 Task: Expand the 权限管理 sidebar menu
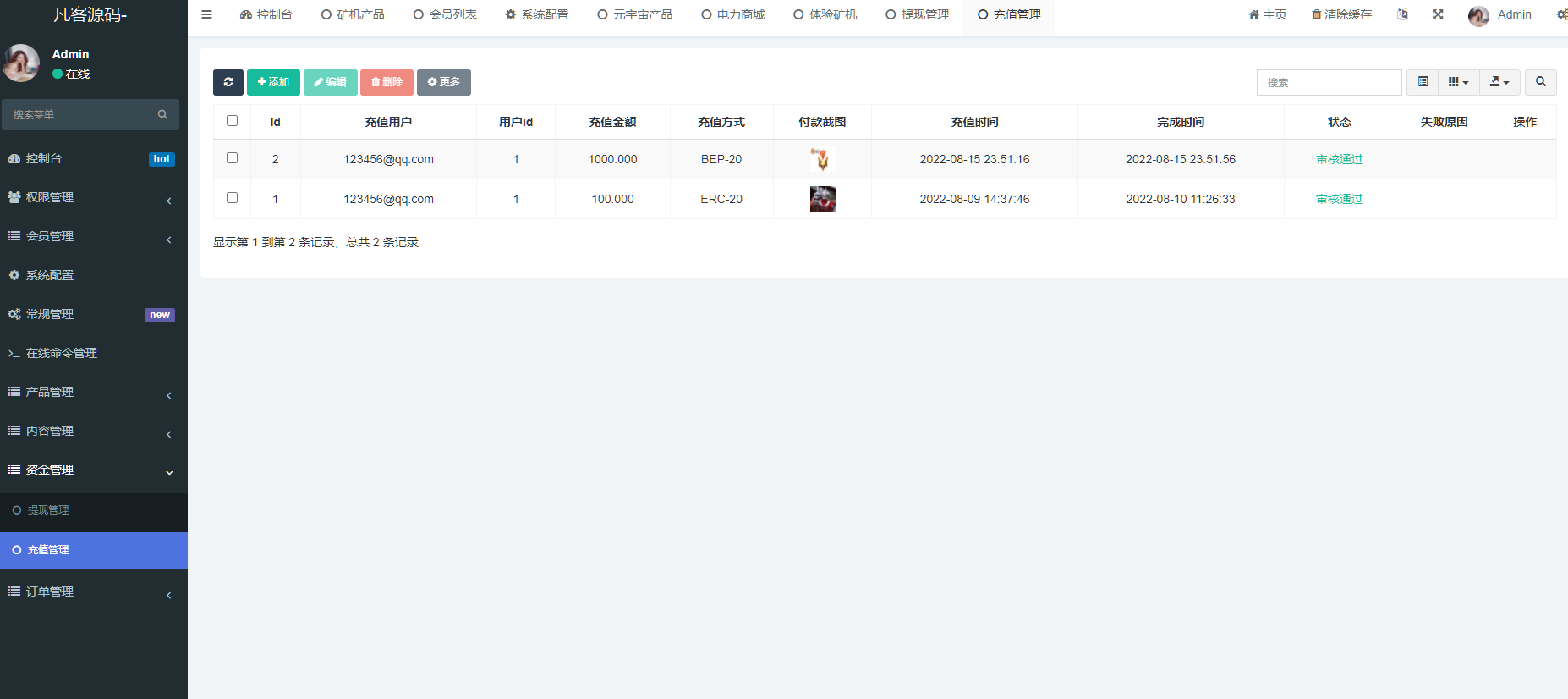93,197
